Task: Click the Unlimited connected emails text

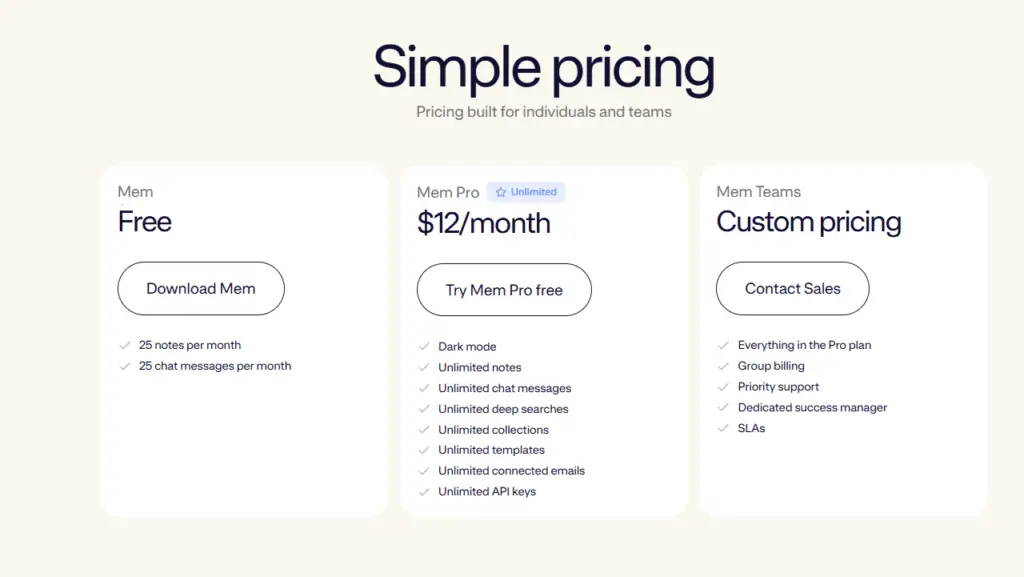Action: coord(511,470)
